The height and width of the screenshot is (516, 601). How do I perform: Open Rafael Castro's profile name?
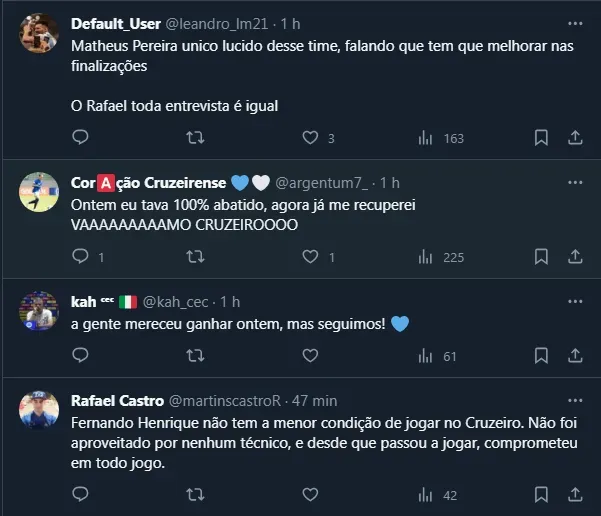pos(116,400)
